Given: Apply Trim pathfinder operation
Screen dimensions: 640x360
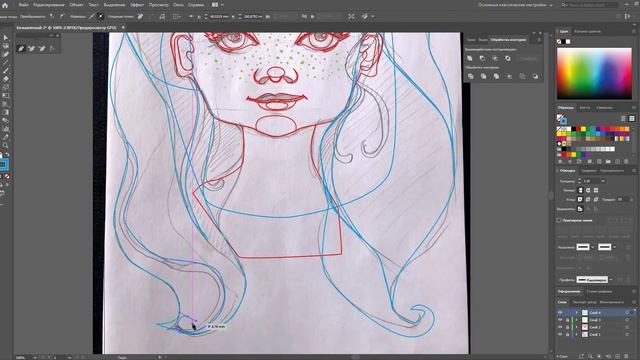Looking at the screenshot, I should coord(484,76).
